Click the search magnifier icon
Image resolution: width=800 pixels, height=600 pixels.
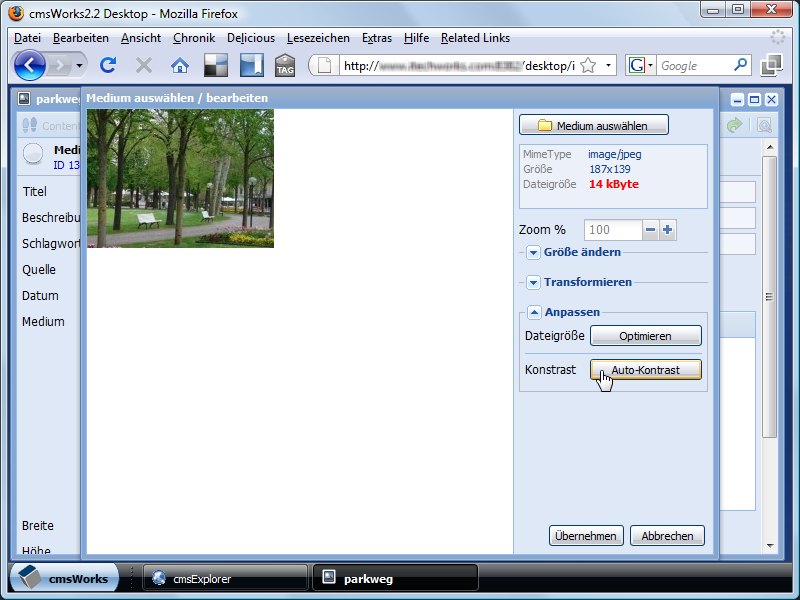(x=740, y=65)
